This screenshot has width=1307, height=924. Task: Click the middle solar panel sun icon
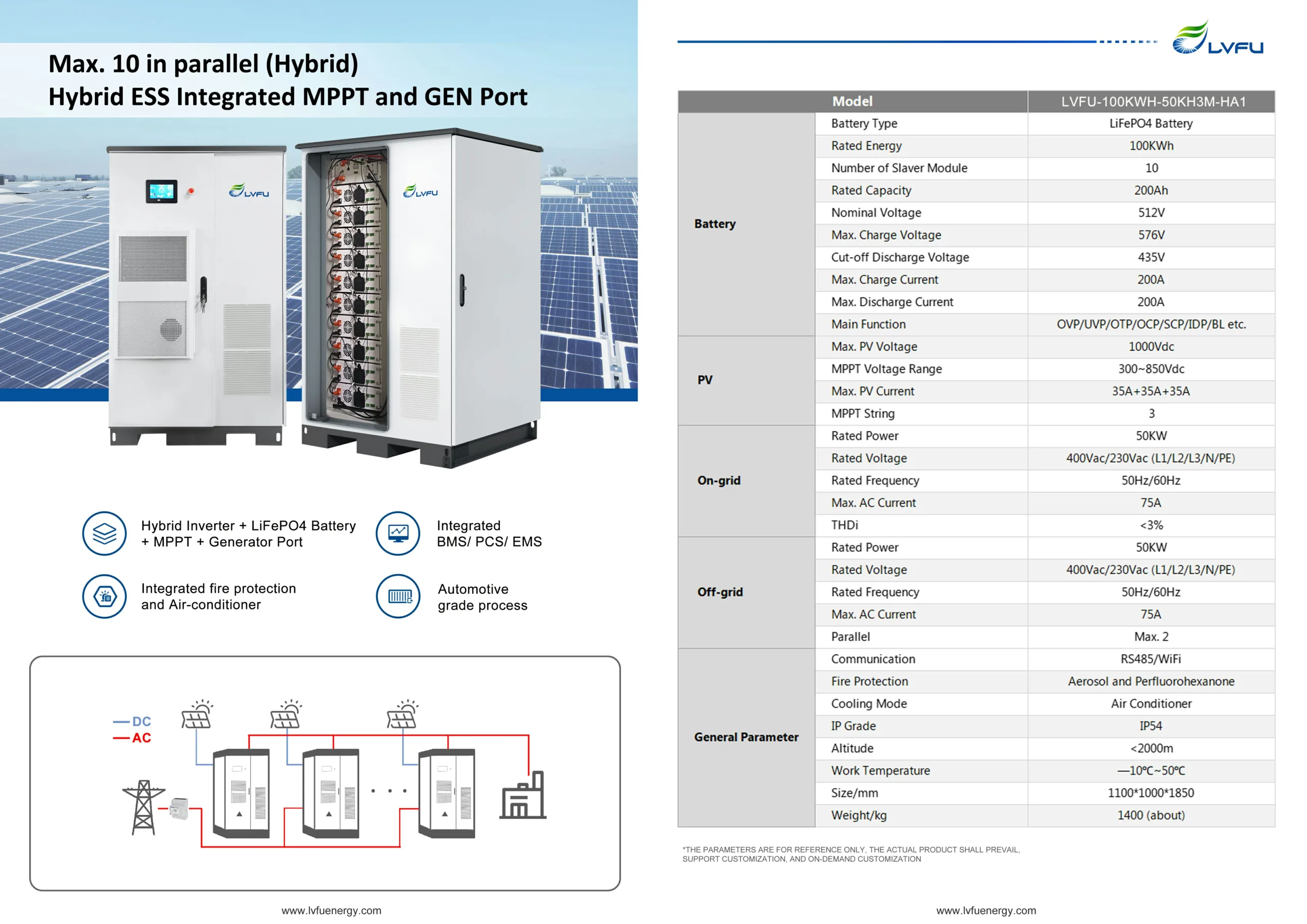[x=286, y=714]
